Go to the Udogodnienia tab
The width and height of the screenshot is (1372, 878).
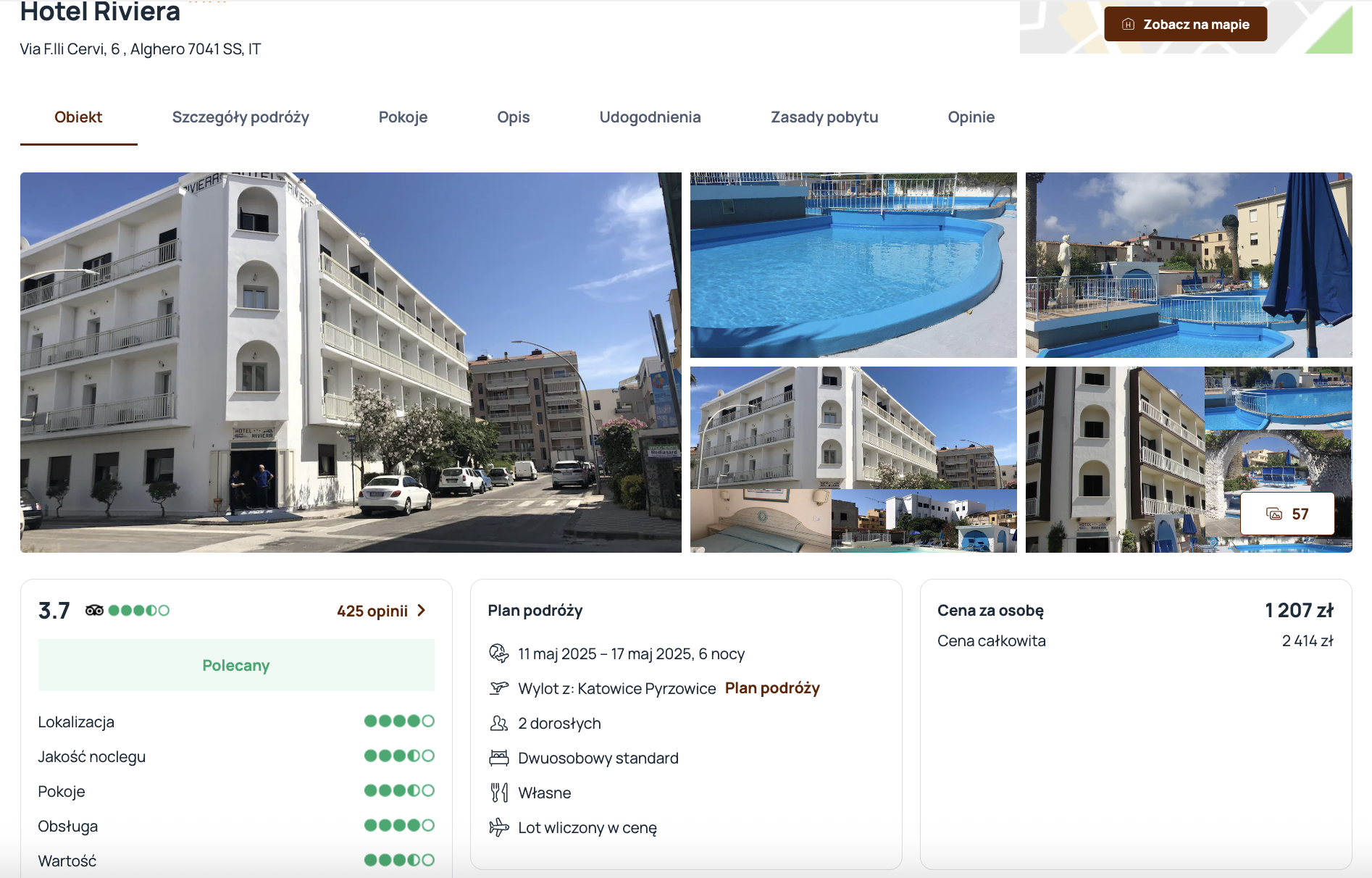click(x=650, y=117)
